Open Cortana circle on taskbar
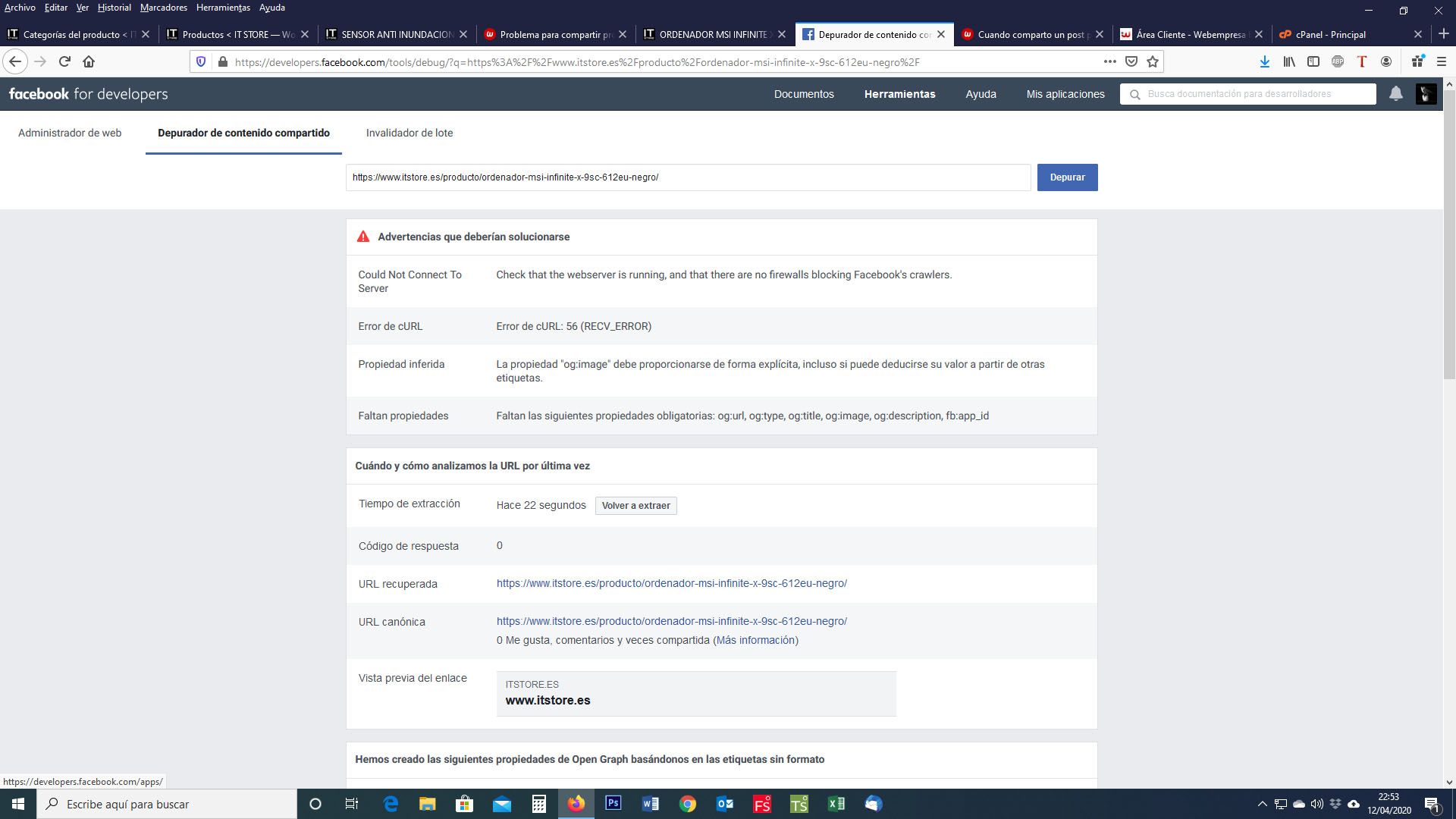Image resolution: width=1456 pixels, height=819 pixels. [315, 804]
